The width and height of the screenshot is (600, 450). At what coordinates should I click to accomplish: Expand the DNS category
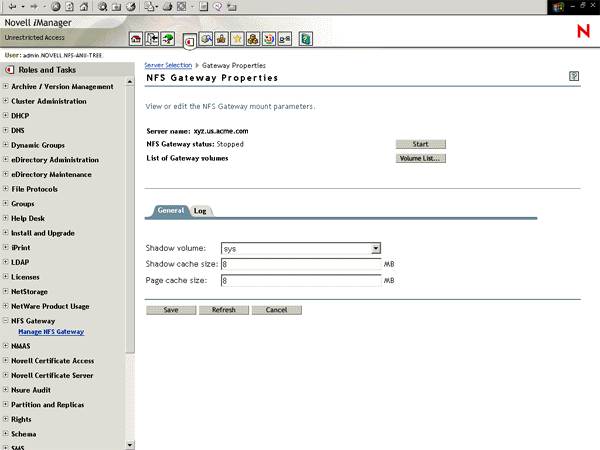5,130
